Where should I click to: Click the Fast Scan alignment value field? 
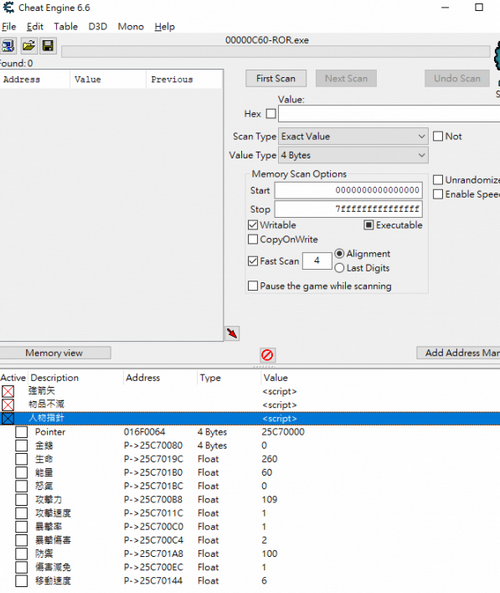pyautogui.click(x=317, y=261)
